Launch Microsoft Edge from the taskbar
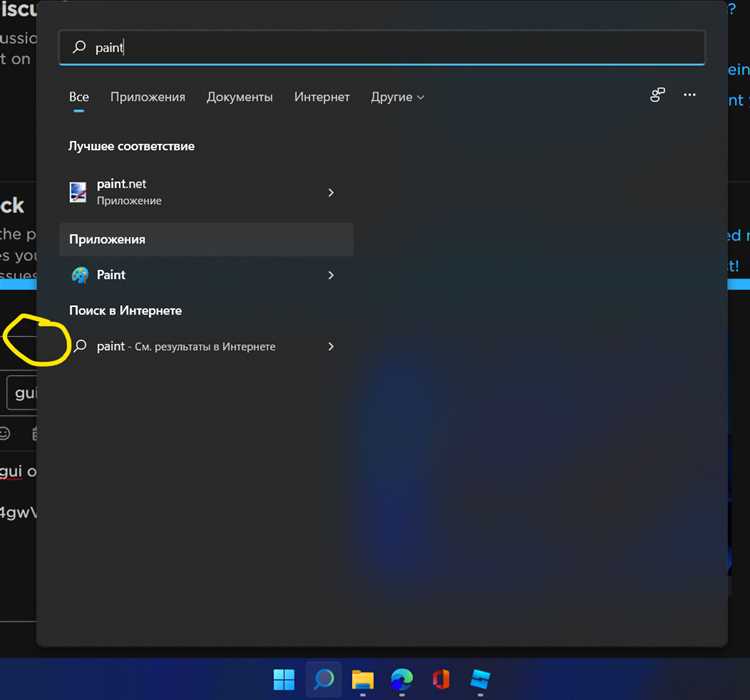This screenshot has width=750, height=700. coord(402,679)
